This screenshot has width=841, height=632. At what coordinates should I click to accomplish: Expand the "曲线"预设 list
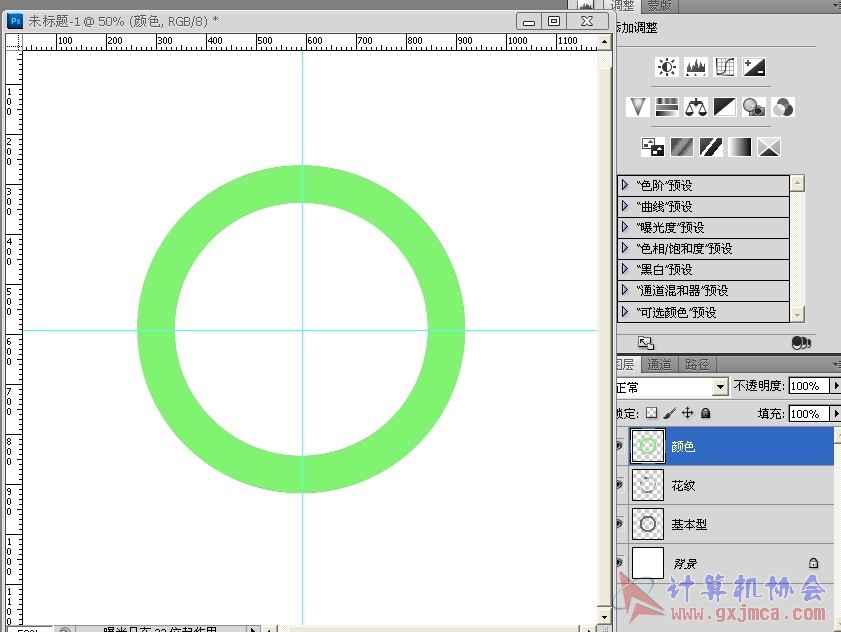coord(625,206)
